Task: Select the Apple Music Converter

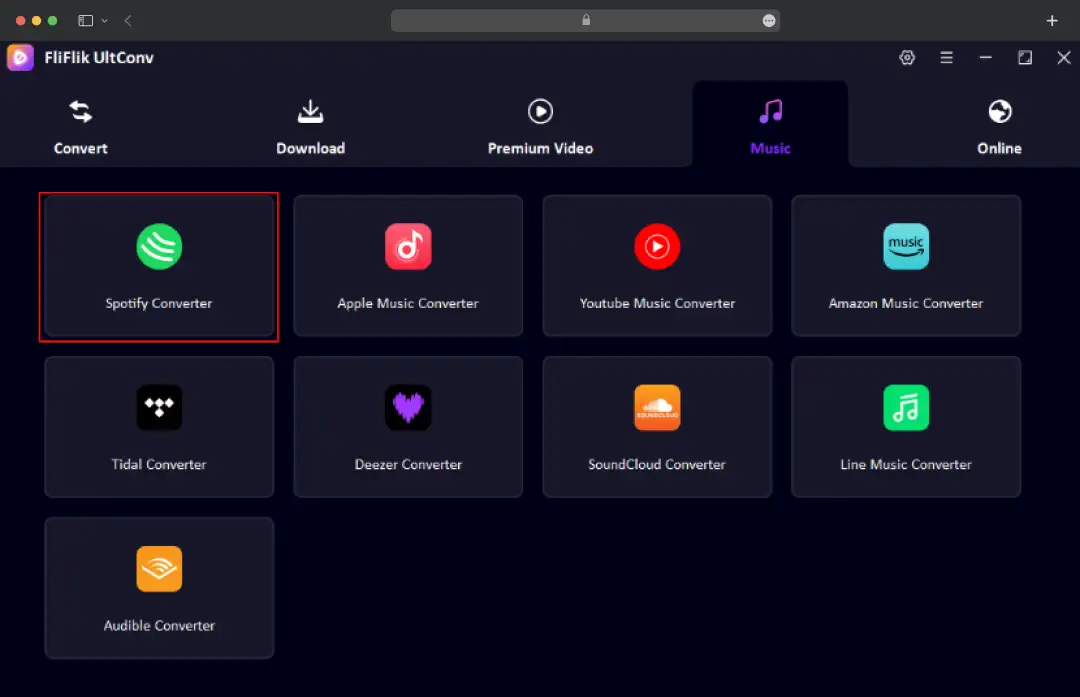Action: tap(408, 265)
